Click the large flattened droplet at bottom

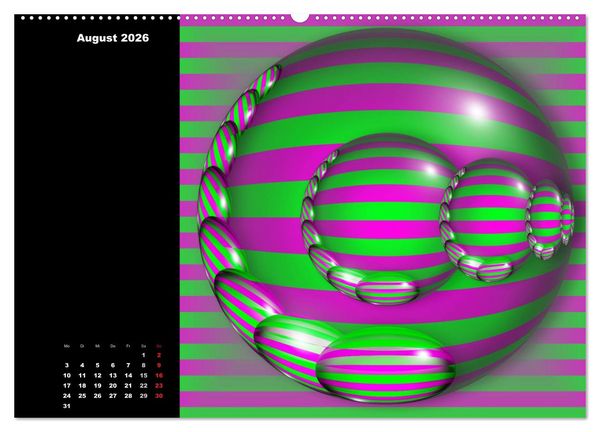click(x=386, y=367)
